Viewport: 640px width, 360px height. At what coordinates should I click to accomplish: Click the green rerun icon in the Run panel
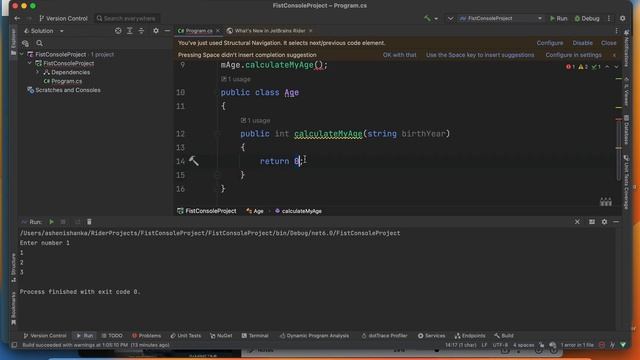pyautogui.click(x=51, y=222)
